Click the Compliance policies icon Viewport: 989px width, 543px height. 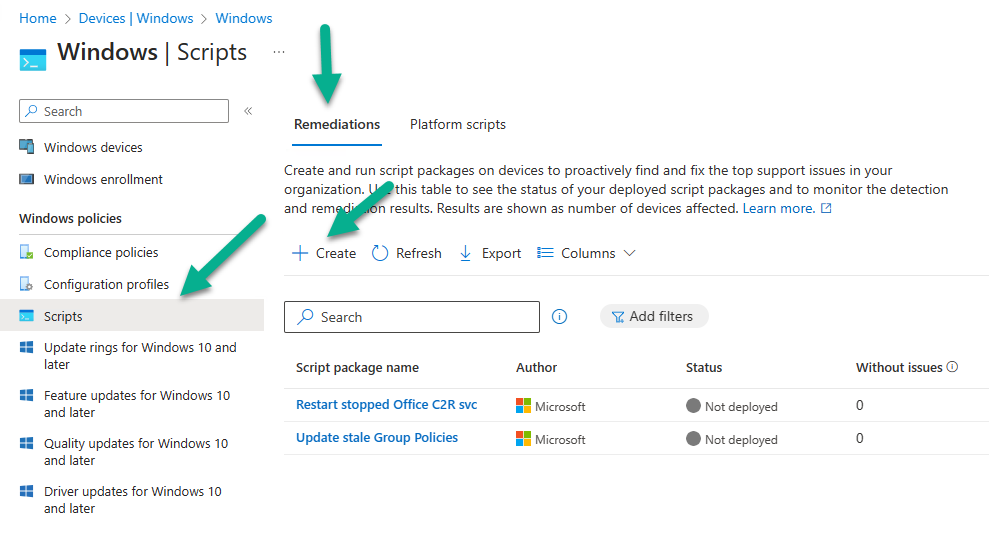click(26, 252)
